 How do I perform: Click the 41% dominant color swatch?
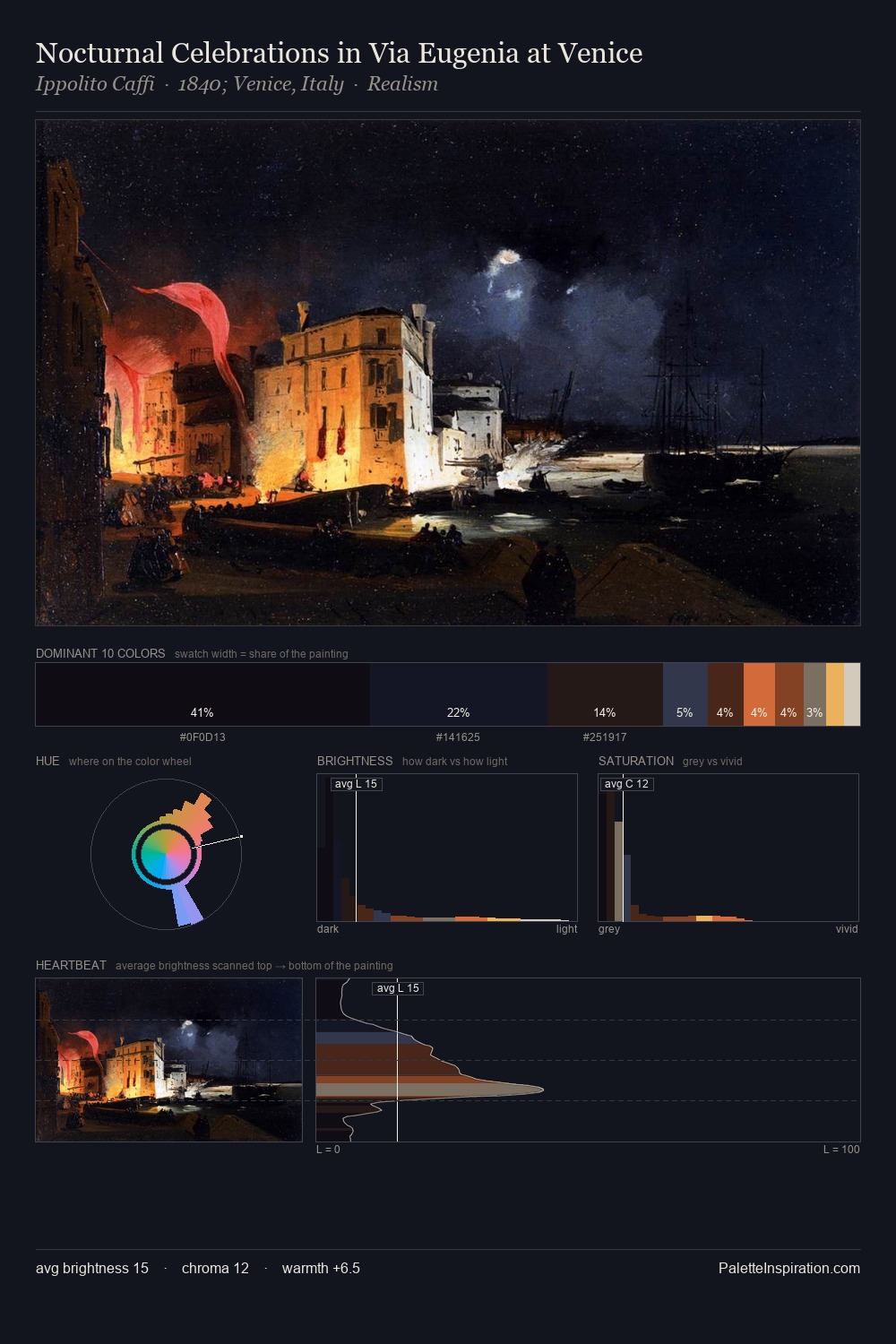[x=202, y=694]
